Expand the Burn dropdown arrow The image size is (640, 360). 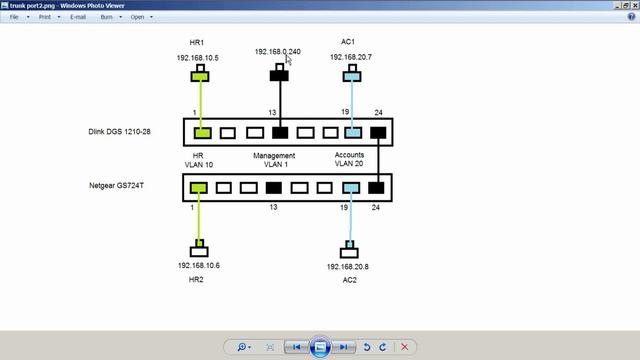tap(120, 17)
